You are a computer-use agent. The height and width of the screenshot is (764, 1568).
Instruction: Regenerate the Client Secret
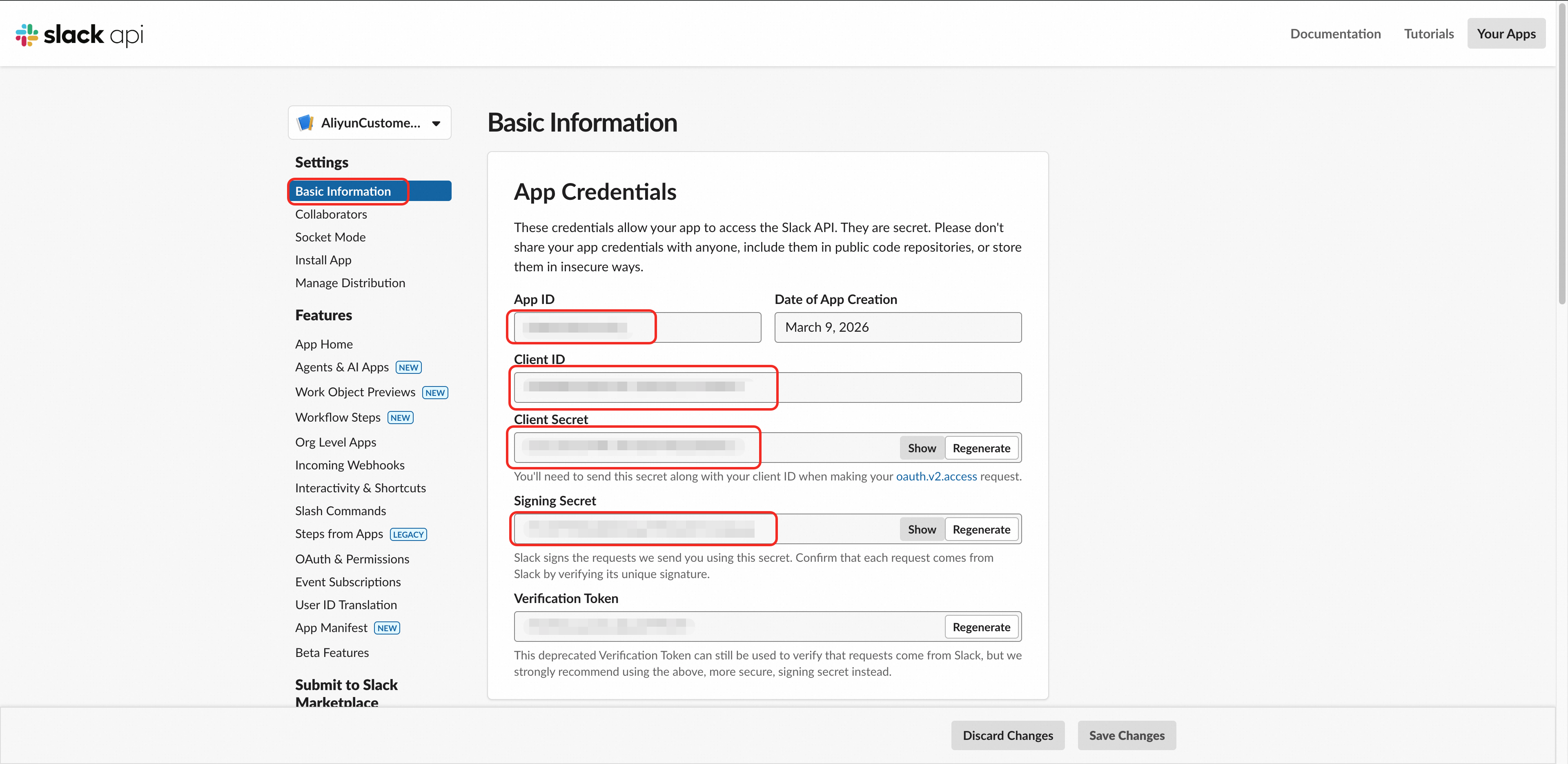[981, 448]
